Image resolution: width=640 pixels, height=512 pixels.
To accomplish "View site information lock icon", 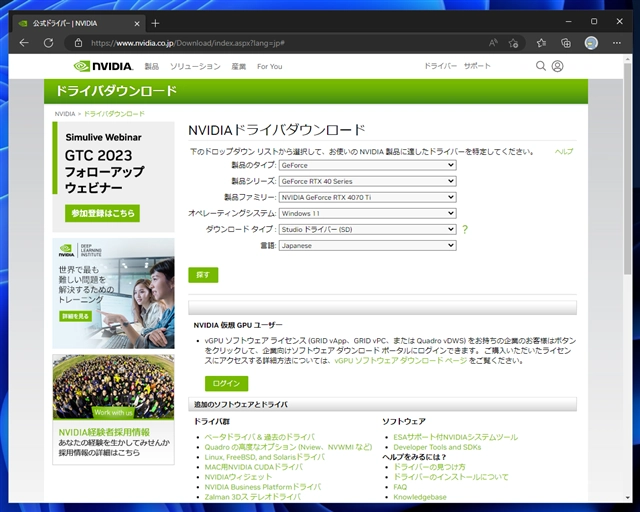I will [x=78, y=43].
